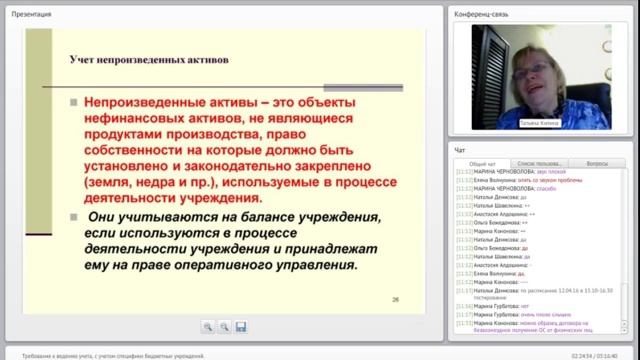Click Наталья Денисова schedule message 12.04.16
The image size is (640, 360).
535,294
